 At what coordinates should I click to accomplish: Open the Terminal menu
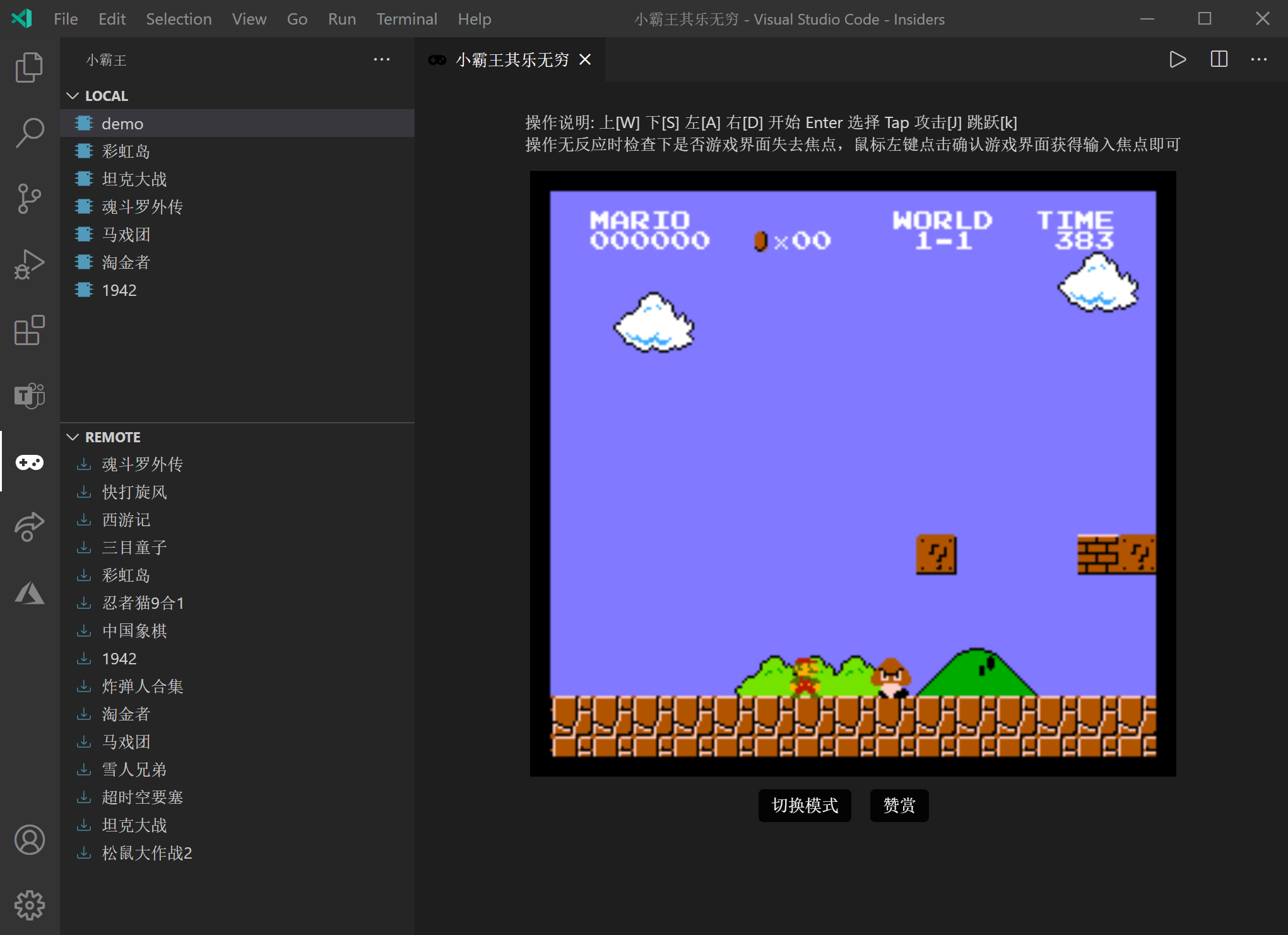406,19
